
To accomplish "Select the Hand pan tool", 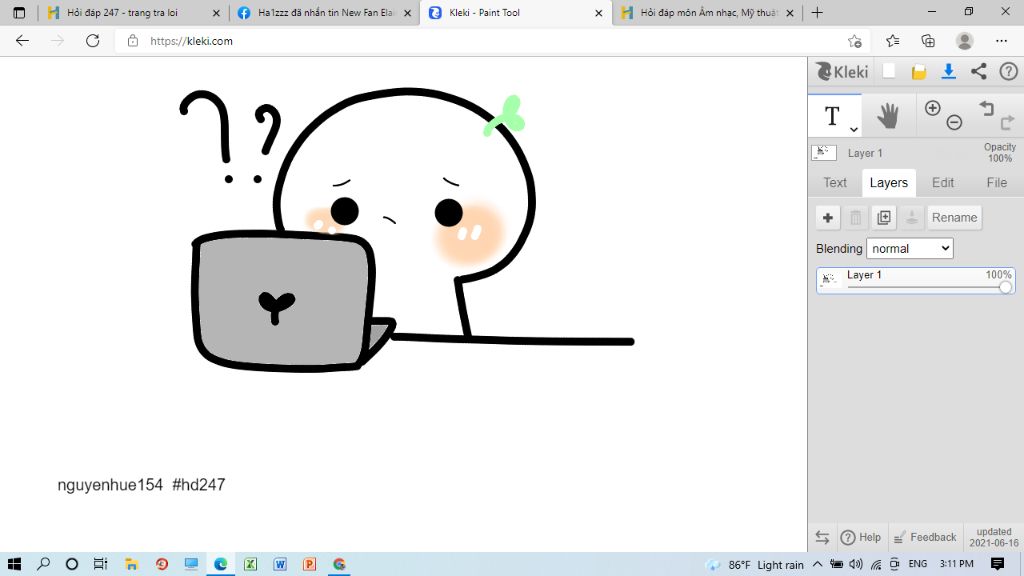I will (x=888, y=116).
